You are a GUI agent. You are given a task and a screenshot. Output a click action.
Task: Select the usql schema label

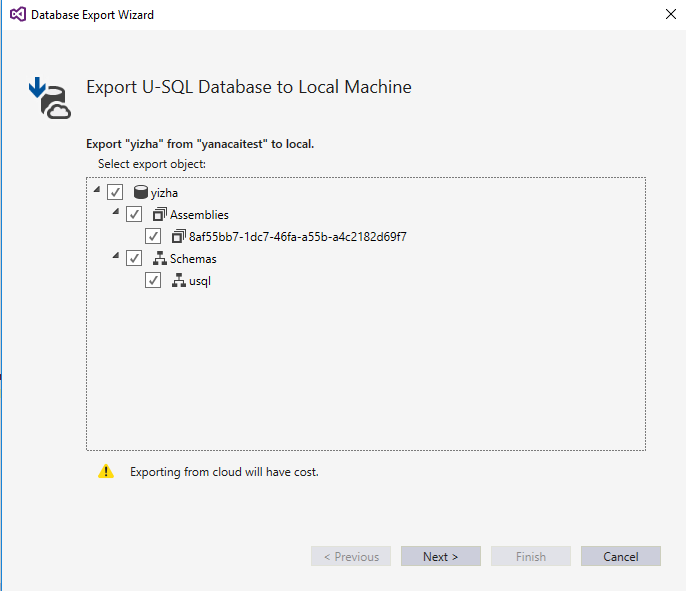200,281
